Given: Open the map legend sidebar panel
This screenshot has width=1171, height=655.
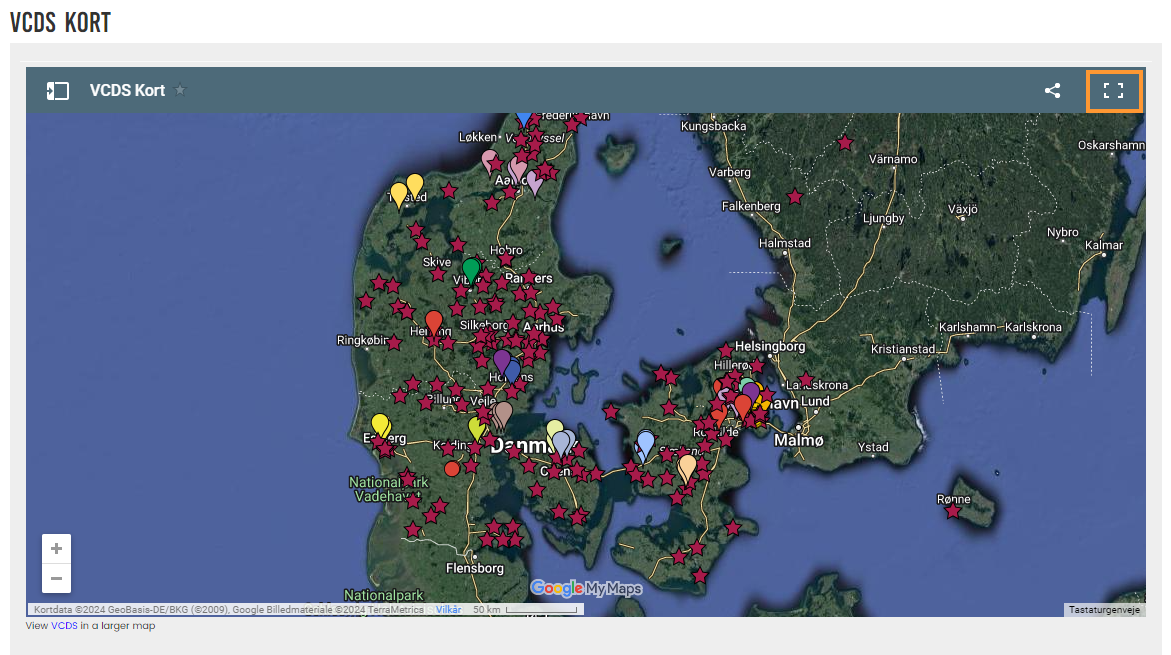Looking at the screenshot, I should (x=58, y=91).
